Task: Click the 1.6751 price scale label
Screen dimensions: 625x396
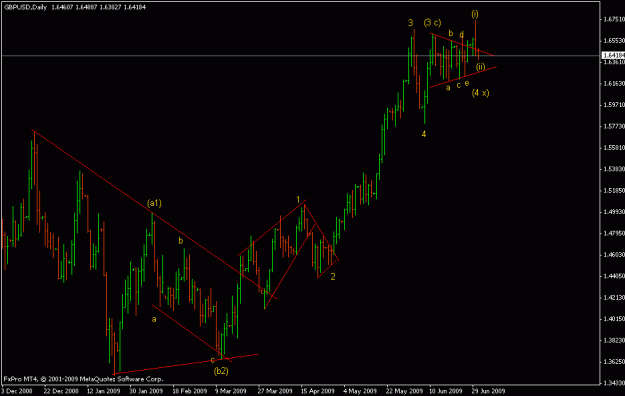Action: point(614,19)
